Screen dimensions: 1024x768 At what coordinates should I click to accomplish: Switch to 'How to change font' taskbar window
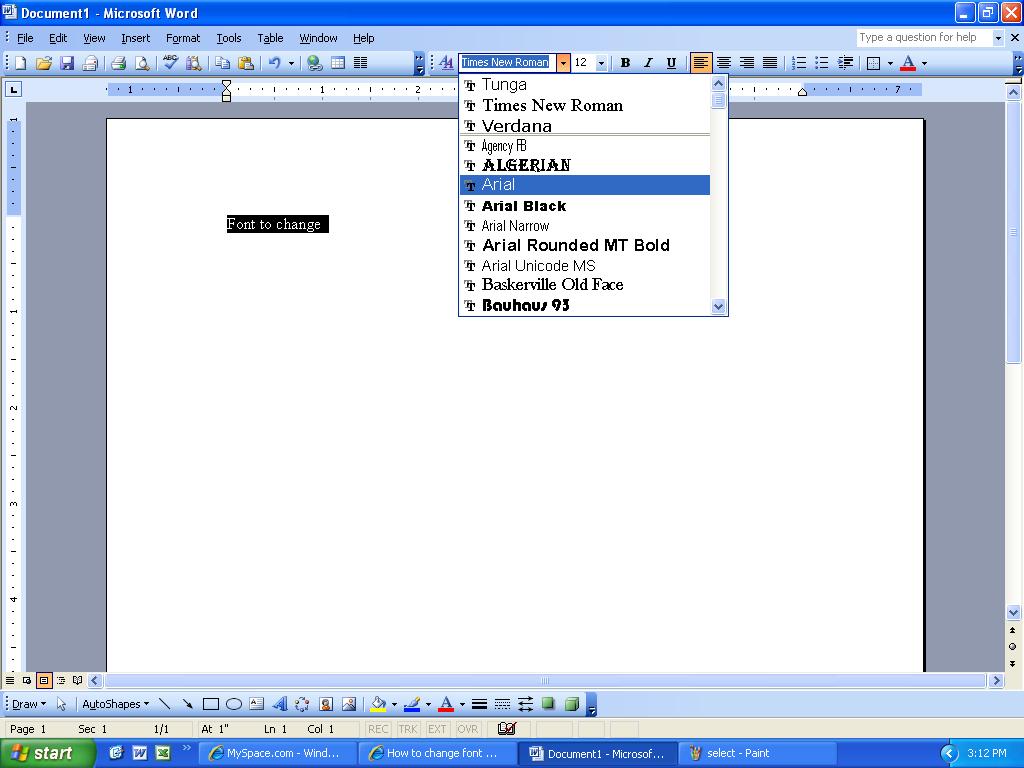point(439,754)
